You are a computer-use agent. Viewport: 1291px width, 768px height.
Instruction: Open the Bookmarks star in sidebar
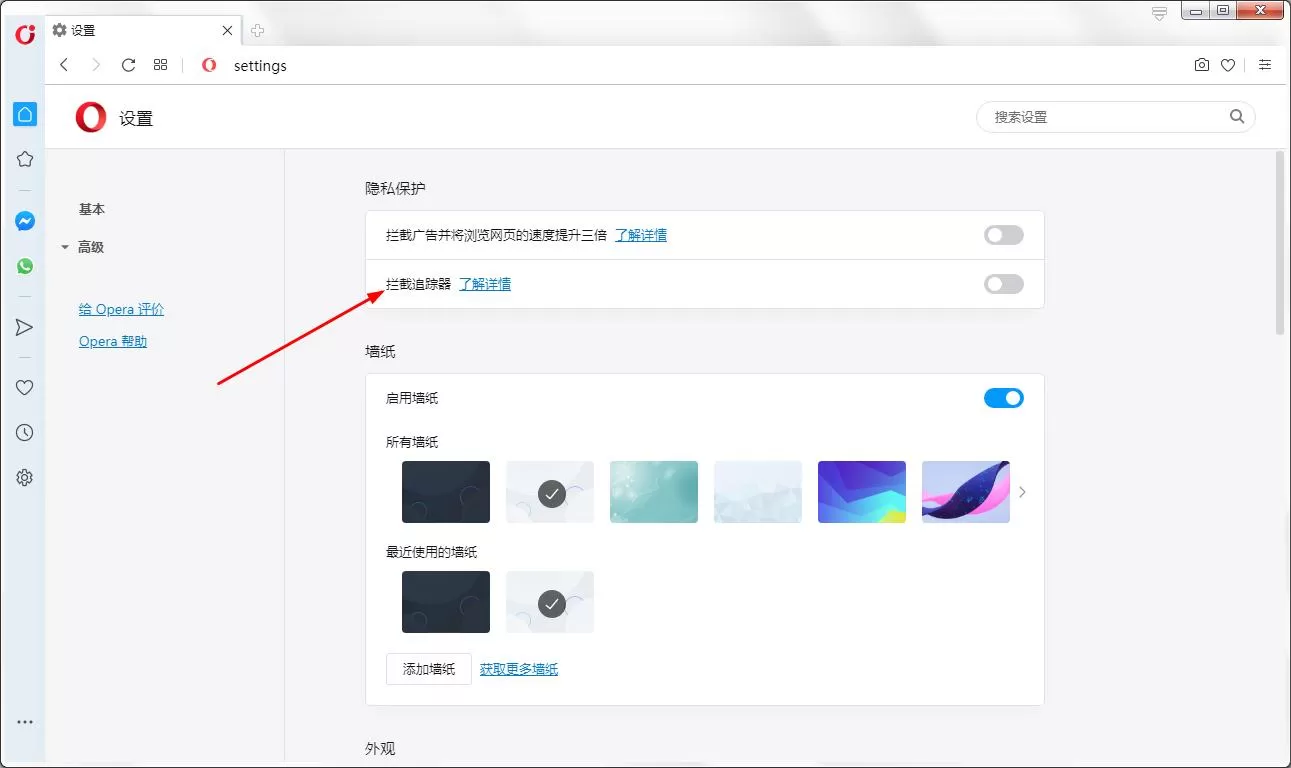(25, 159)
